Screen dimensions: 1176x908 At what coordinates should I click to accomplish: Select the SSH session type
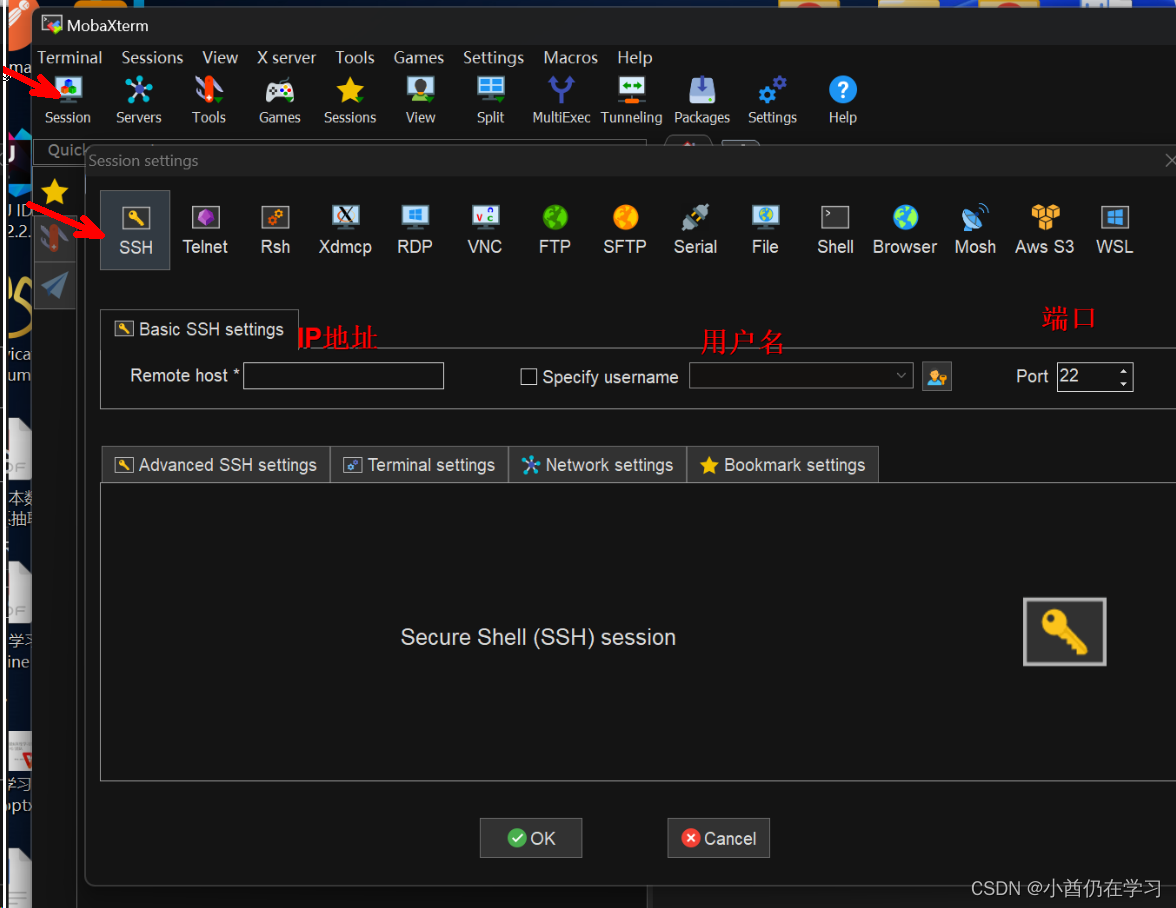coord(135,230)
